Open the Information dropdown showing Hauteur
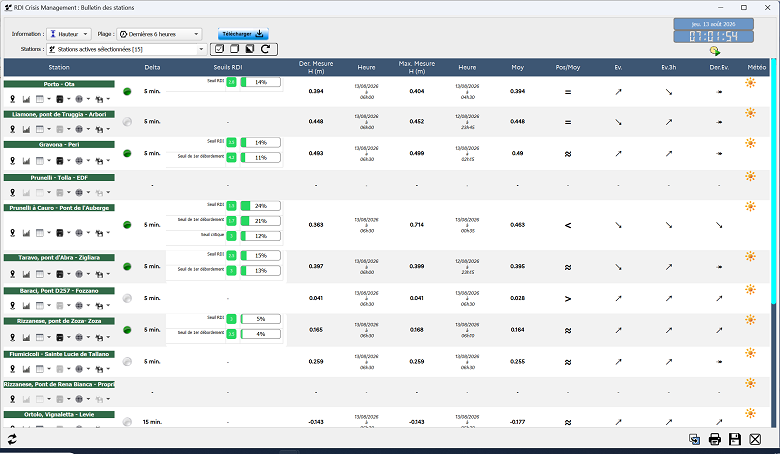Screen dimensions: 780x454 (69, 34)
